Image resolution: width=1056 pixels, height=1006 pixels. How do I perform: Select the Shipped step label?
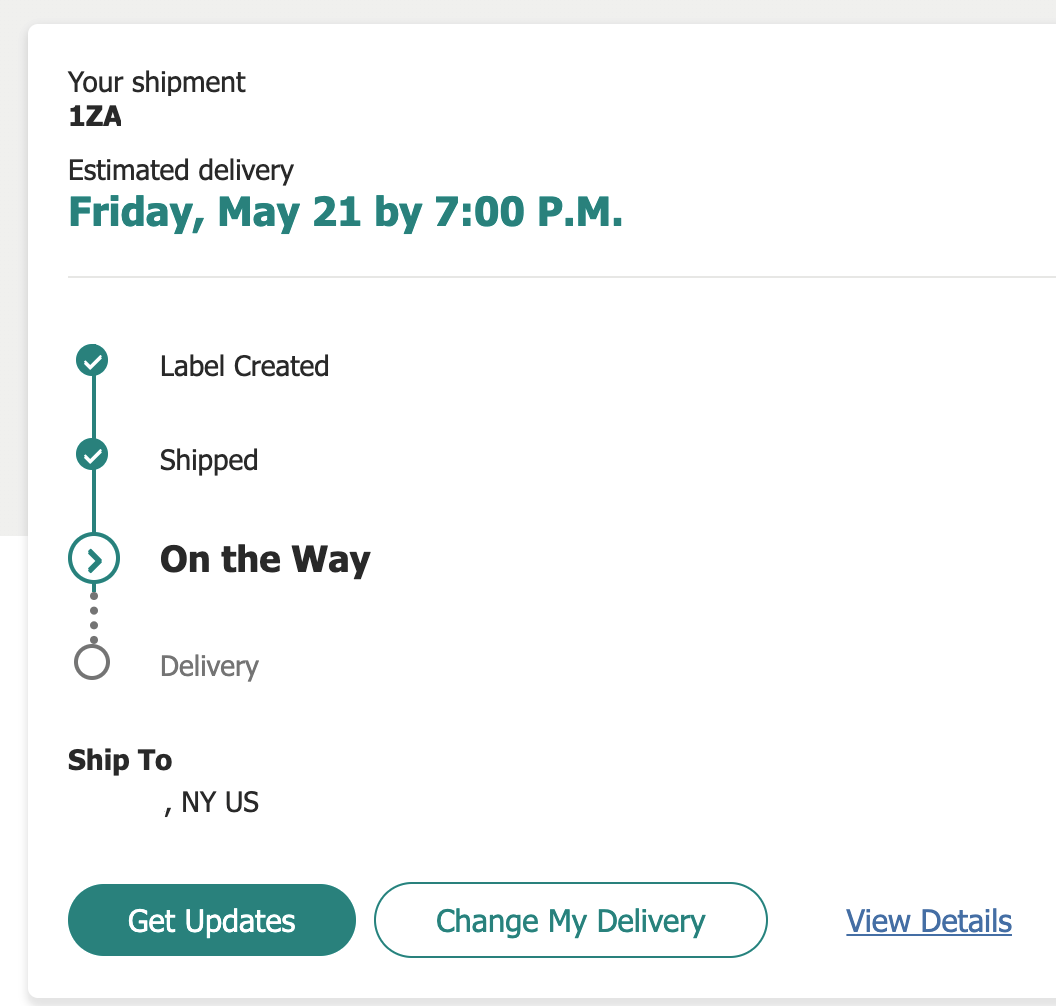[209, 460]
